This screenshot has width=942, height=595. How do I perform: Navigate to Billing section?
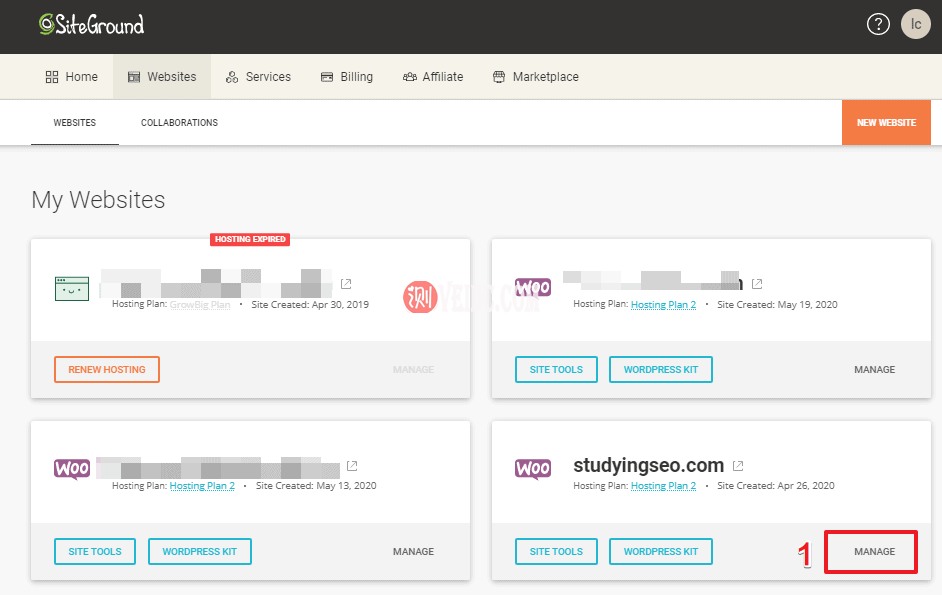(x=346, y=77)
